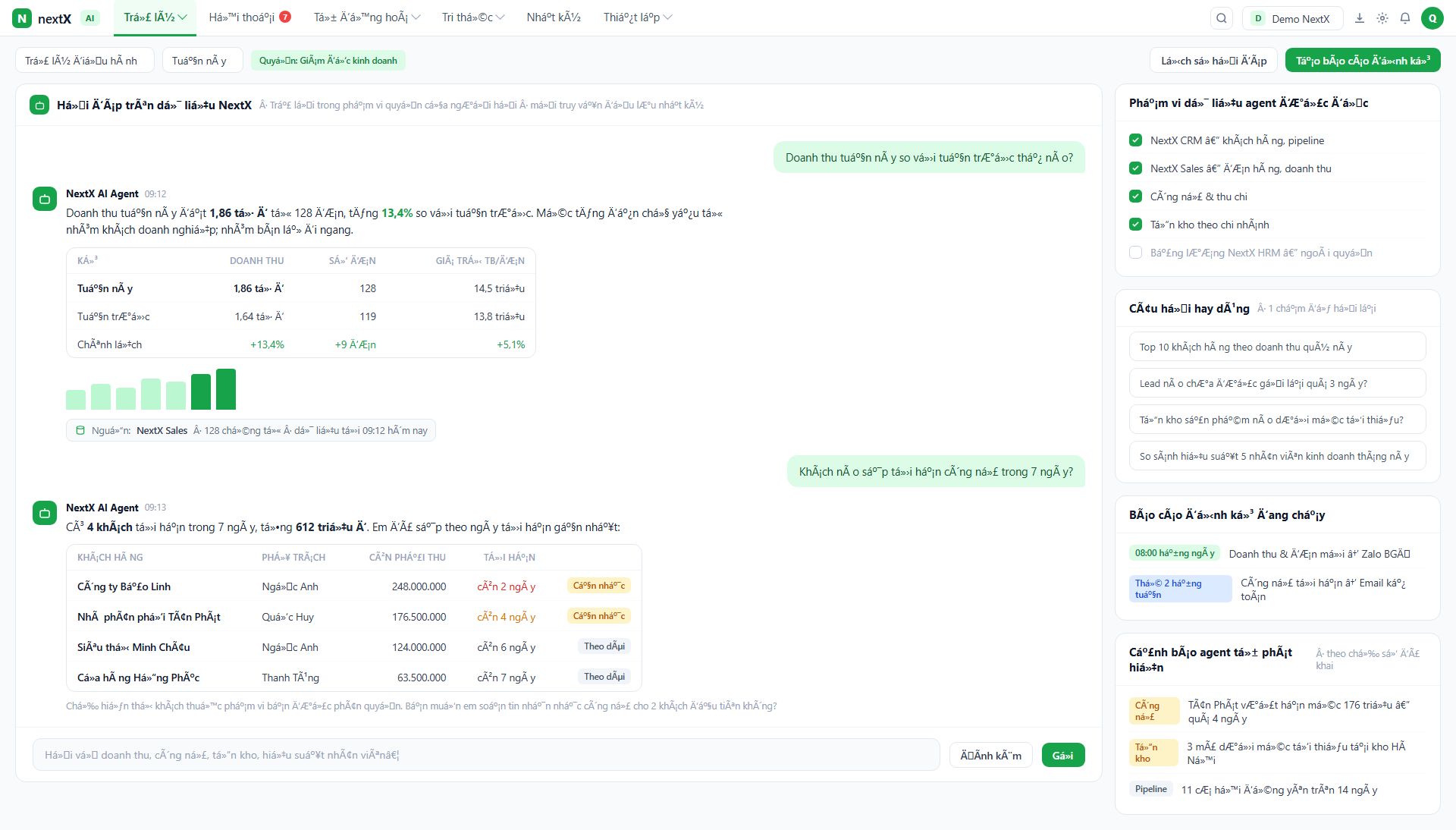This screenshot has width=1456, height=830.
Task: Click the first light green chart bar
Action: tap(76, 400)
